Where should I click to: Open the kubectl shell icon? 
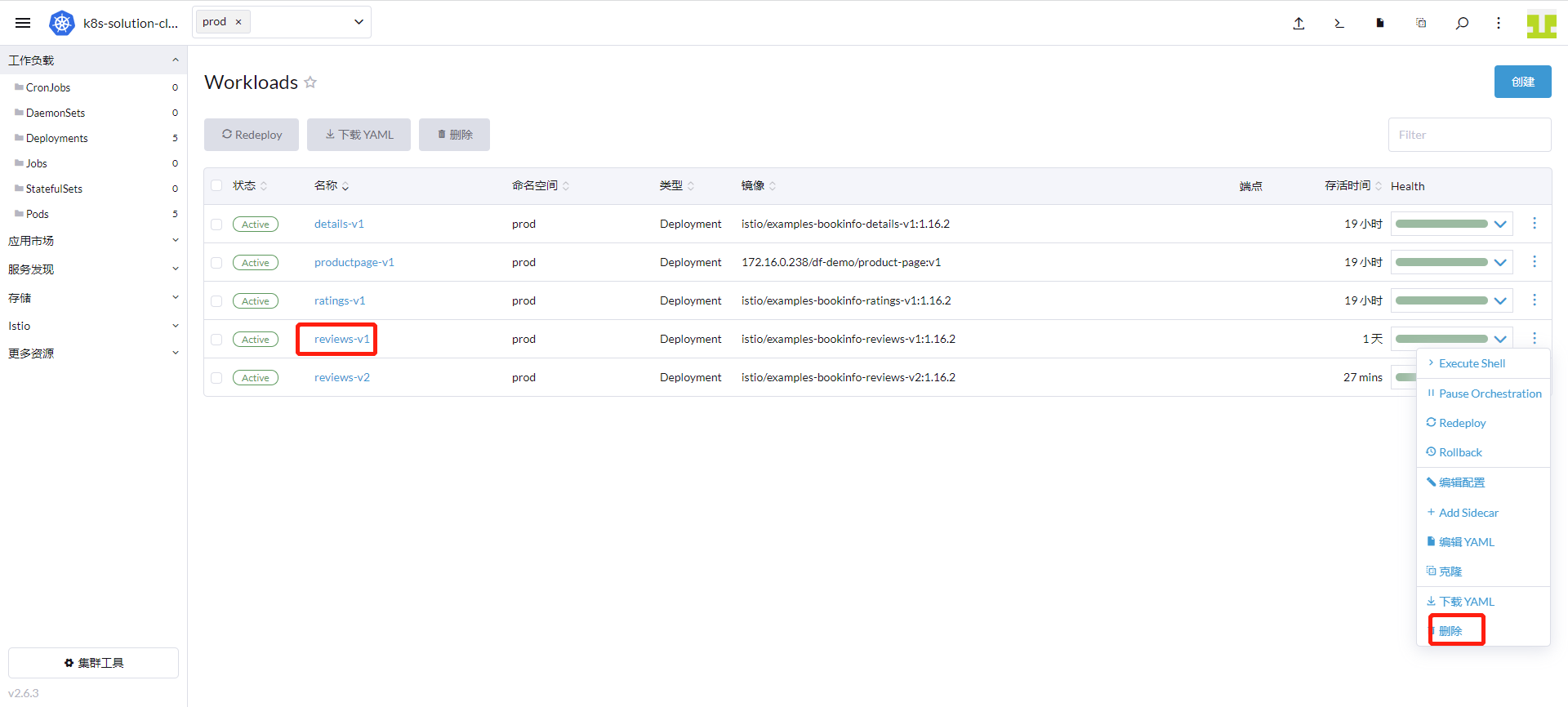pyautogui.click(x=1339, y=23)
